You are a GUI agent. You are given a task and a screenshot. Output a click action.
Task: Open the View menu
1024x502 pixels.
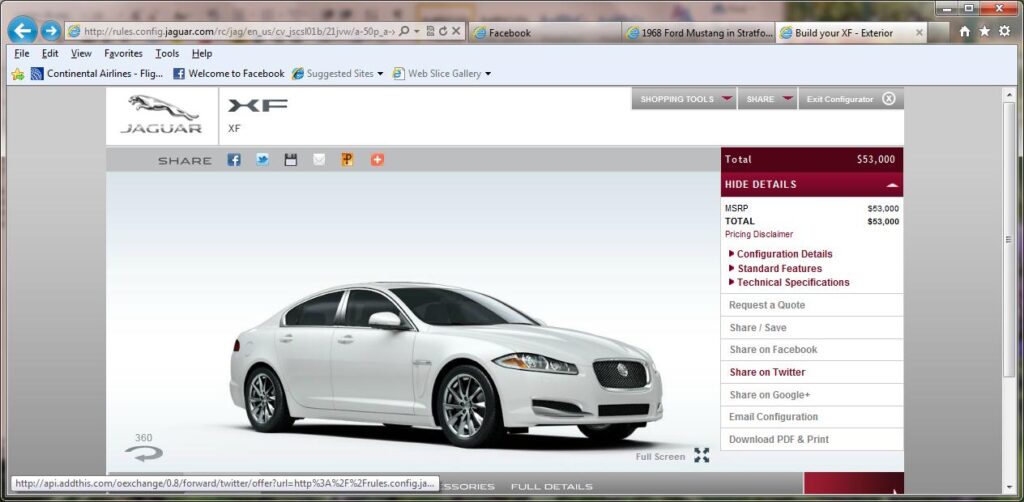coord(81,54)
